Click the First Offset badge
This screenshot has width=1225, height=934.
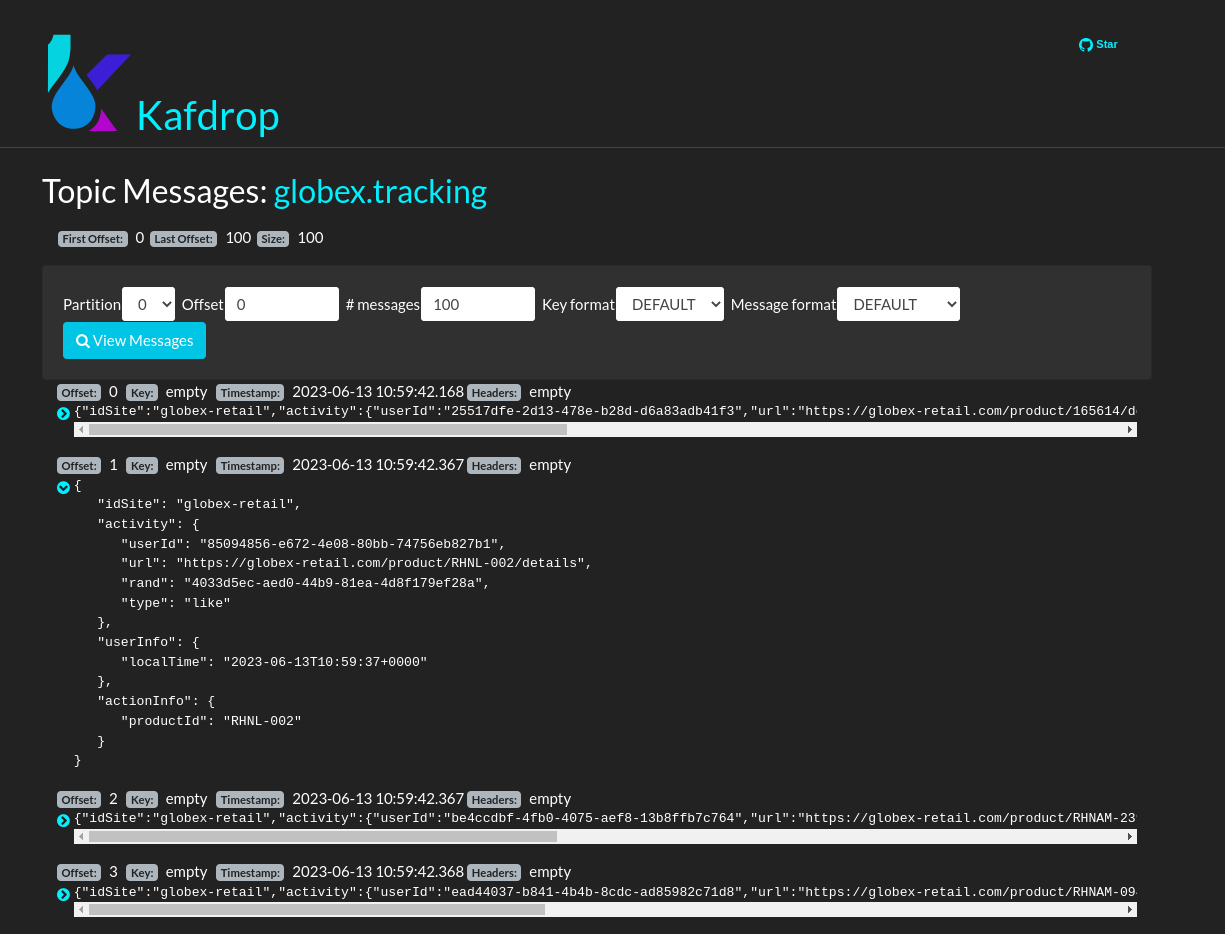pos(93,239)
